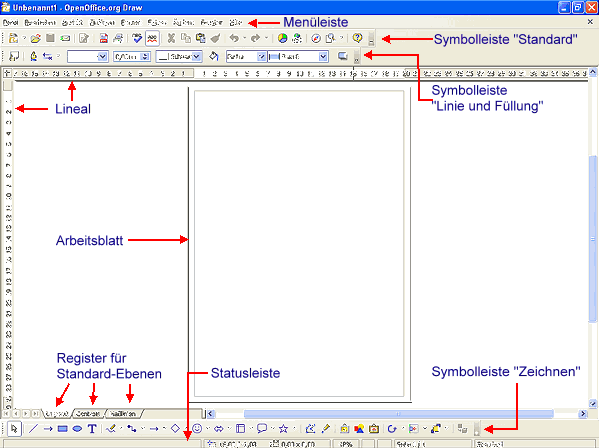Select the Rectangle tool

point(63,429)
